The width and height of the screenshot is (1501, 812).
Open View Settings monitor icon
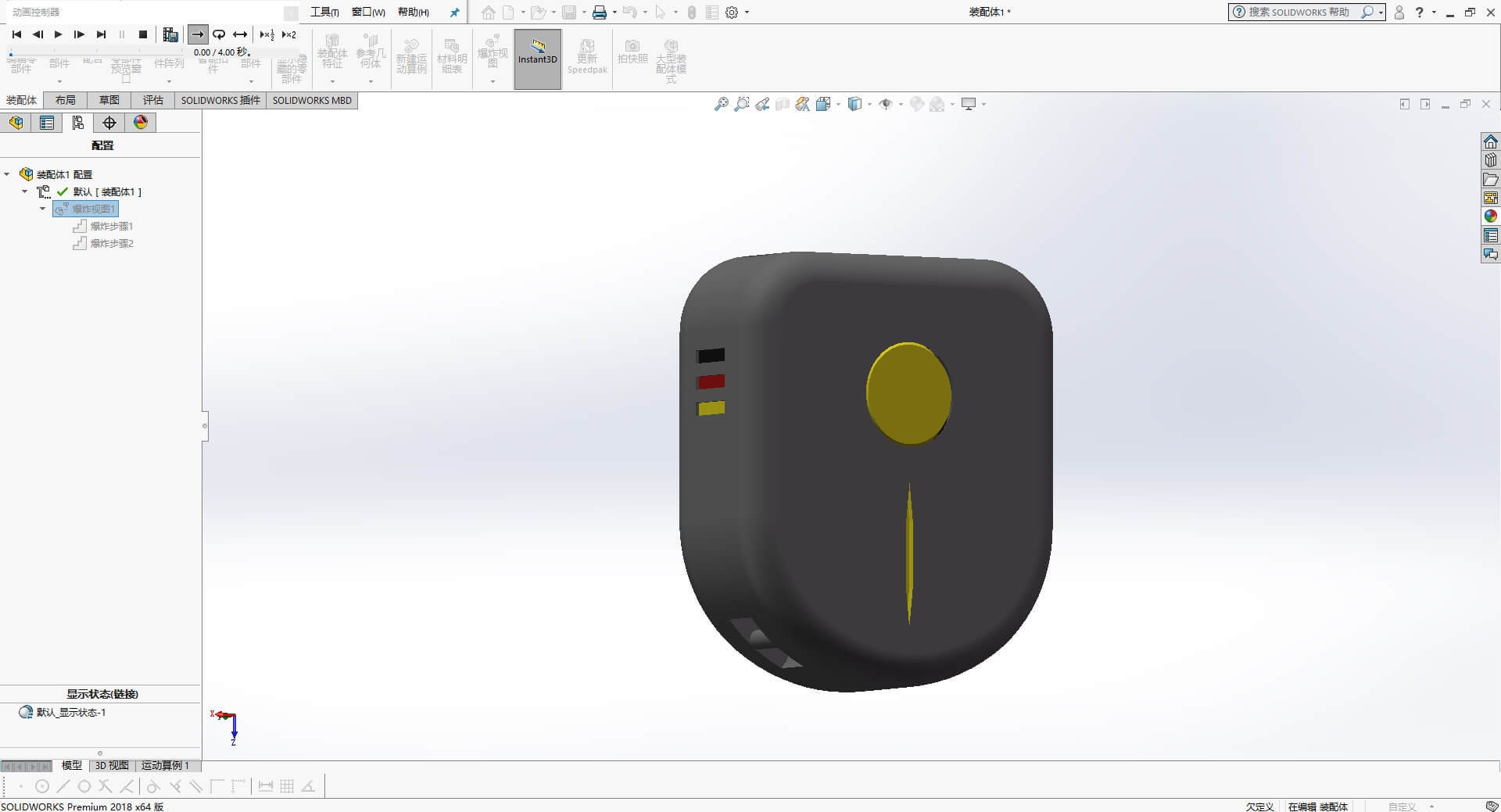point(969,104)
